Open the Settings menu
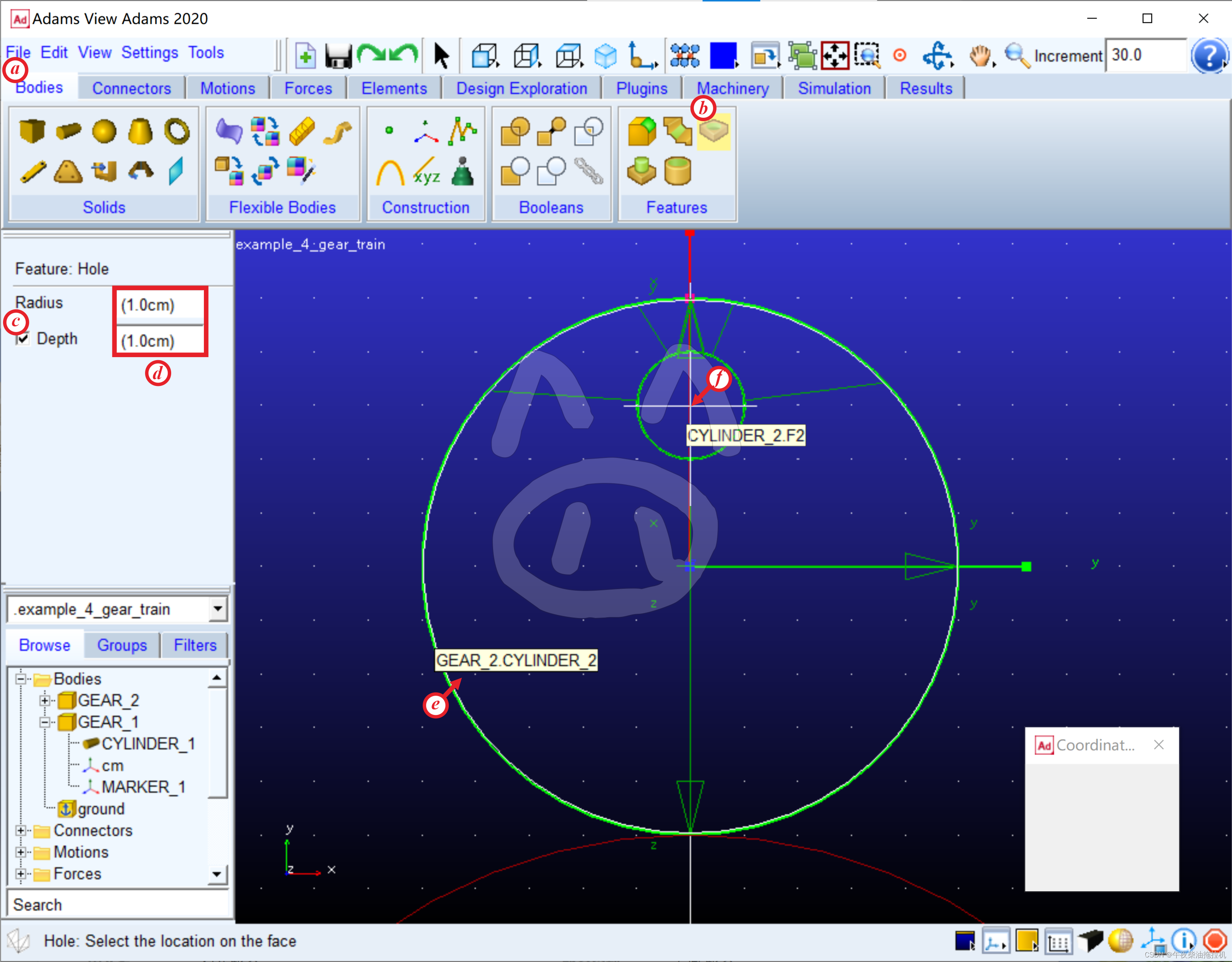 click(150, 52)
